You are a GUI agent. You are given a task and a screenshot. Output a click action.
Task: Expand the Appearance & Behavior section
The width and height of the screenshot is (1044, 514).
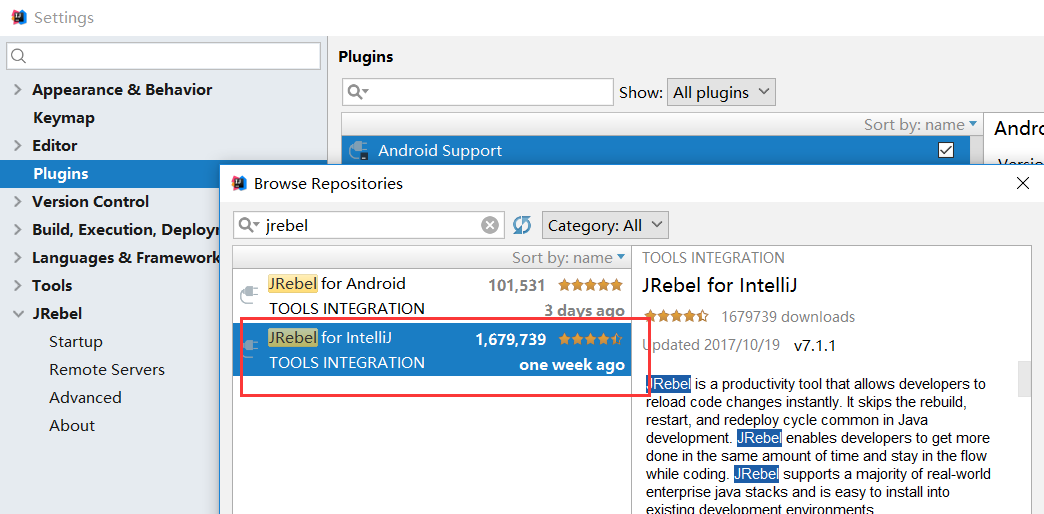pos(17,90)
